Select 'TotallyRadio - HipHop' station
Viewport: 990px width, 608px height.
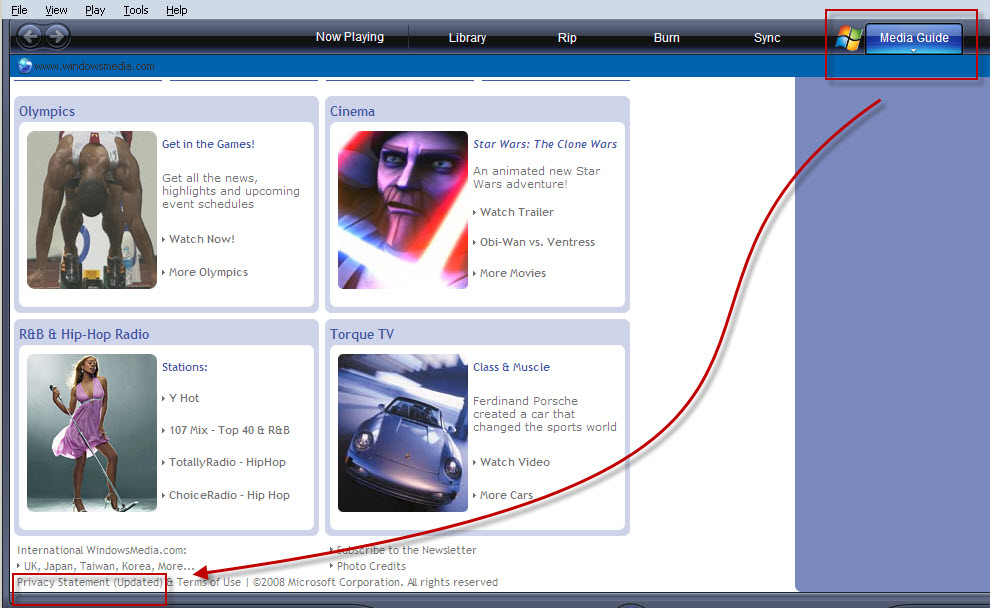[x=227, y=462]
